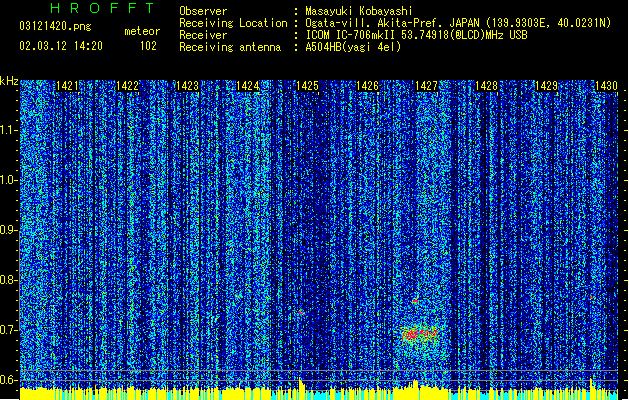Click the 1428 time marker
629x400 pixels.
pyautogui.click(x=487, y=86)
